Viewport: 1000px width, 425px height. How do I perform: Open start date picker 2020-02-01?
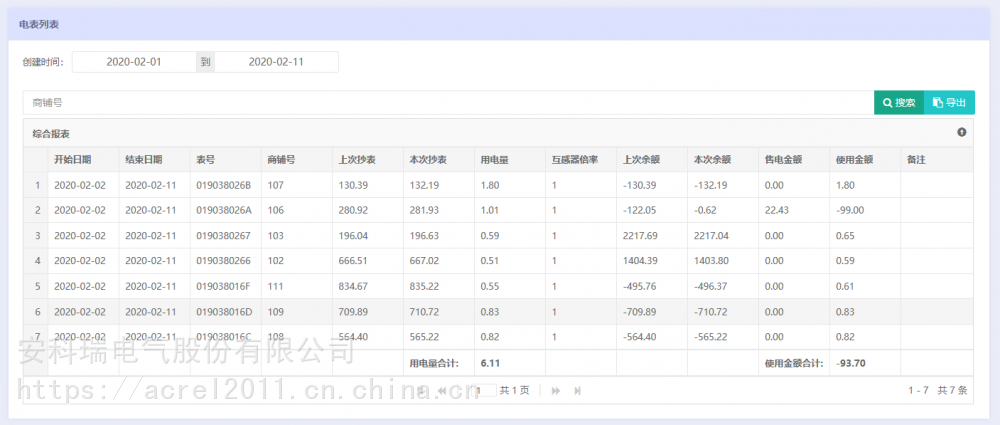(134, 62)
